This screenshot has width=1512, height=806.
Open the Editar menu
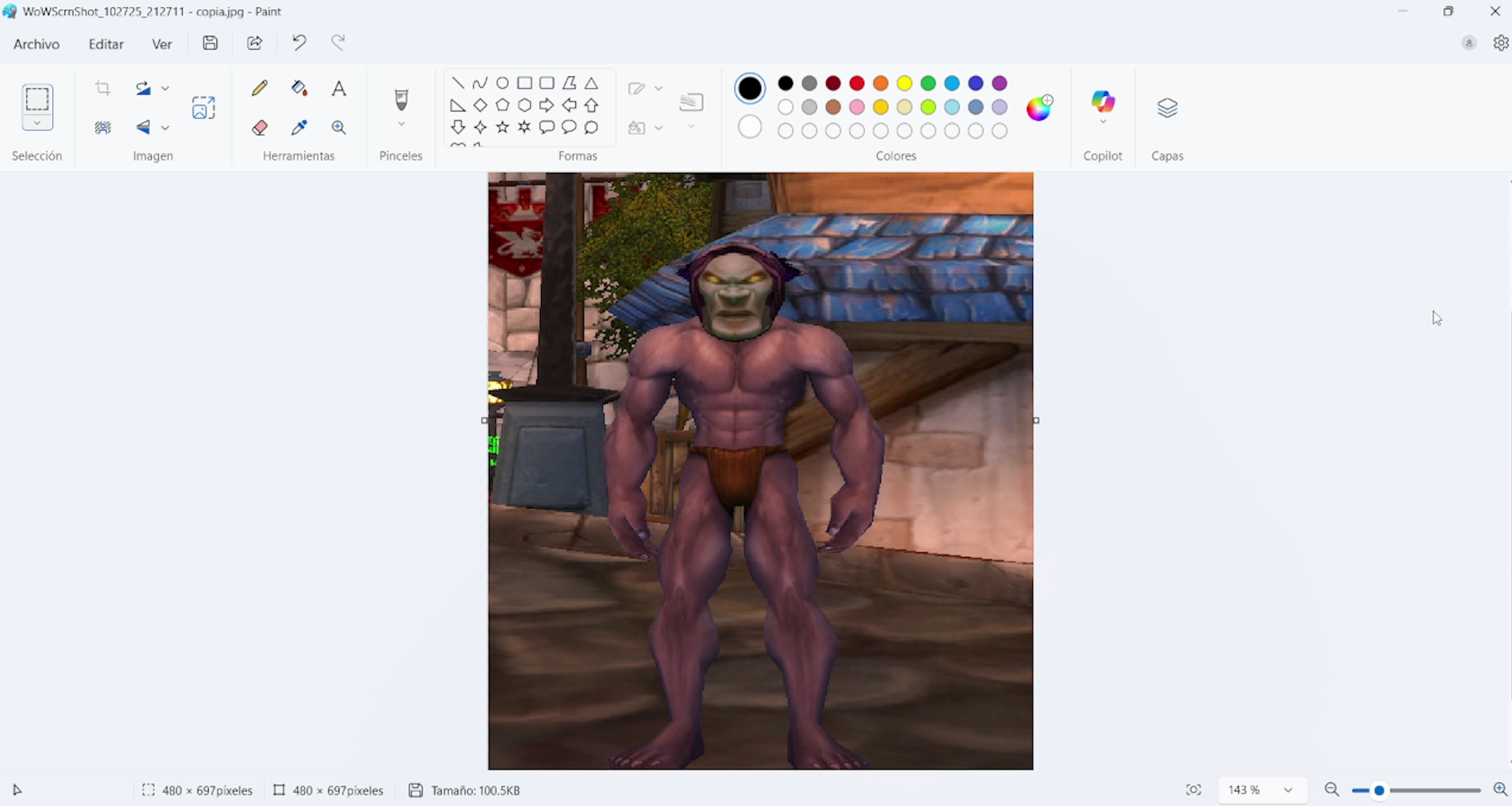[x=106, y=44]
